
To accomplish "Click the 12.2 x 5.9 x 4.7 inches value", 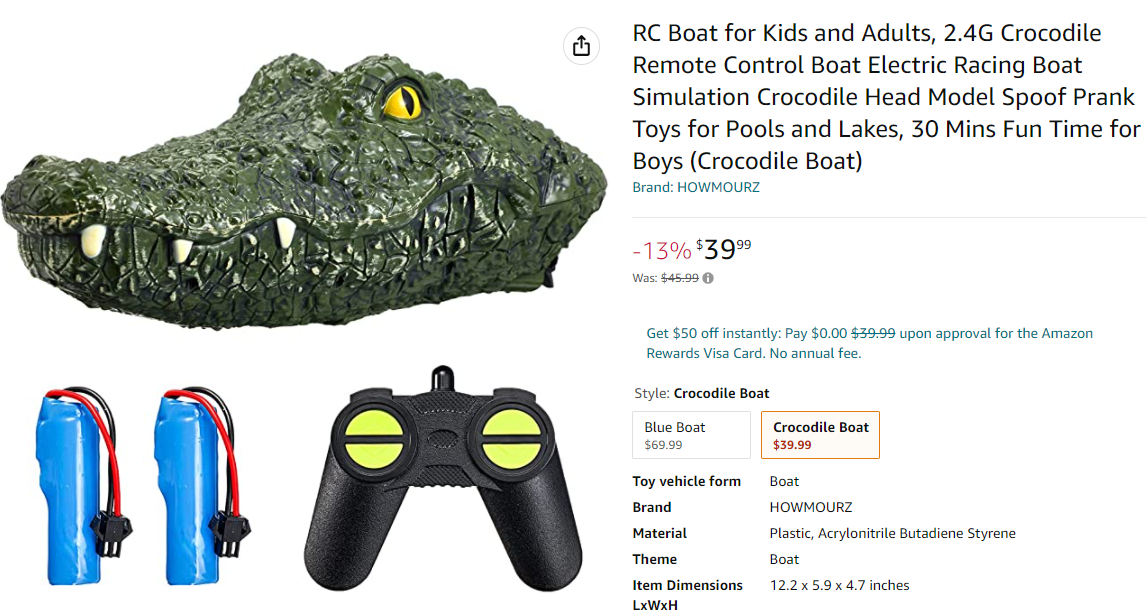I will coord(839,585).
